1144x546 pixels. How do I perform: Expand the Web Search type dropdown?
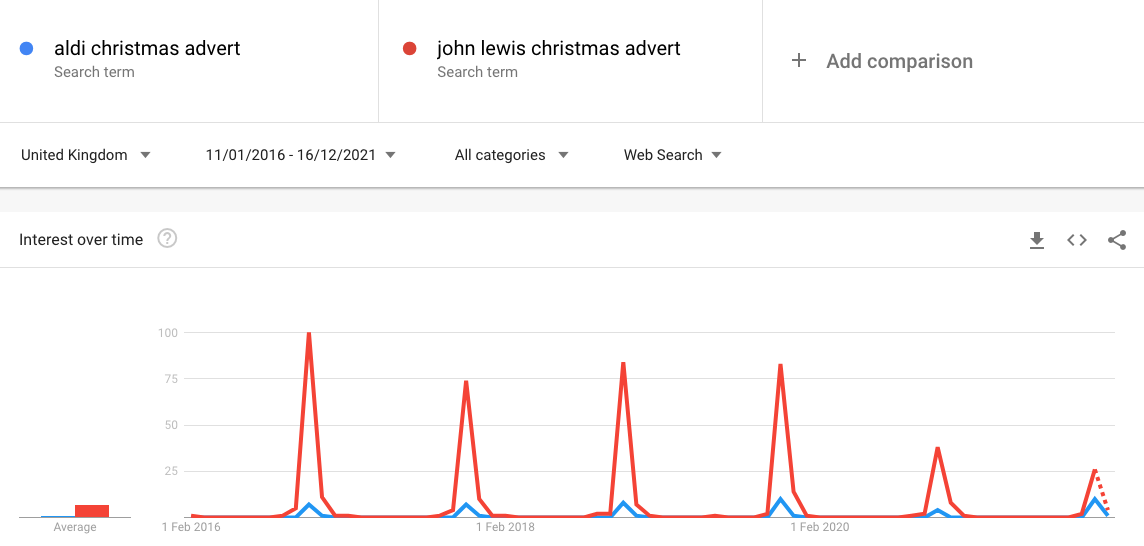click(x=673, y=155)
